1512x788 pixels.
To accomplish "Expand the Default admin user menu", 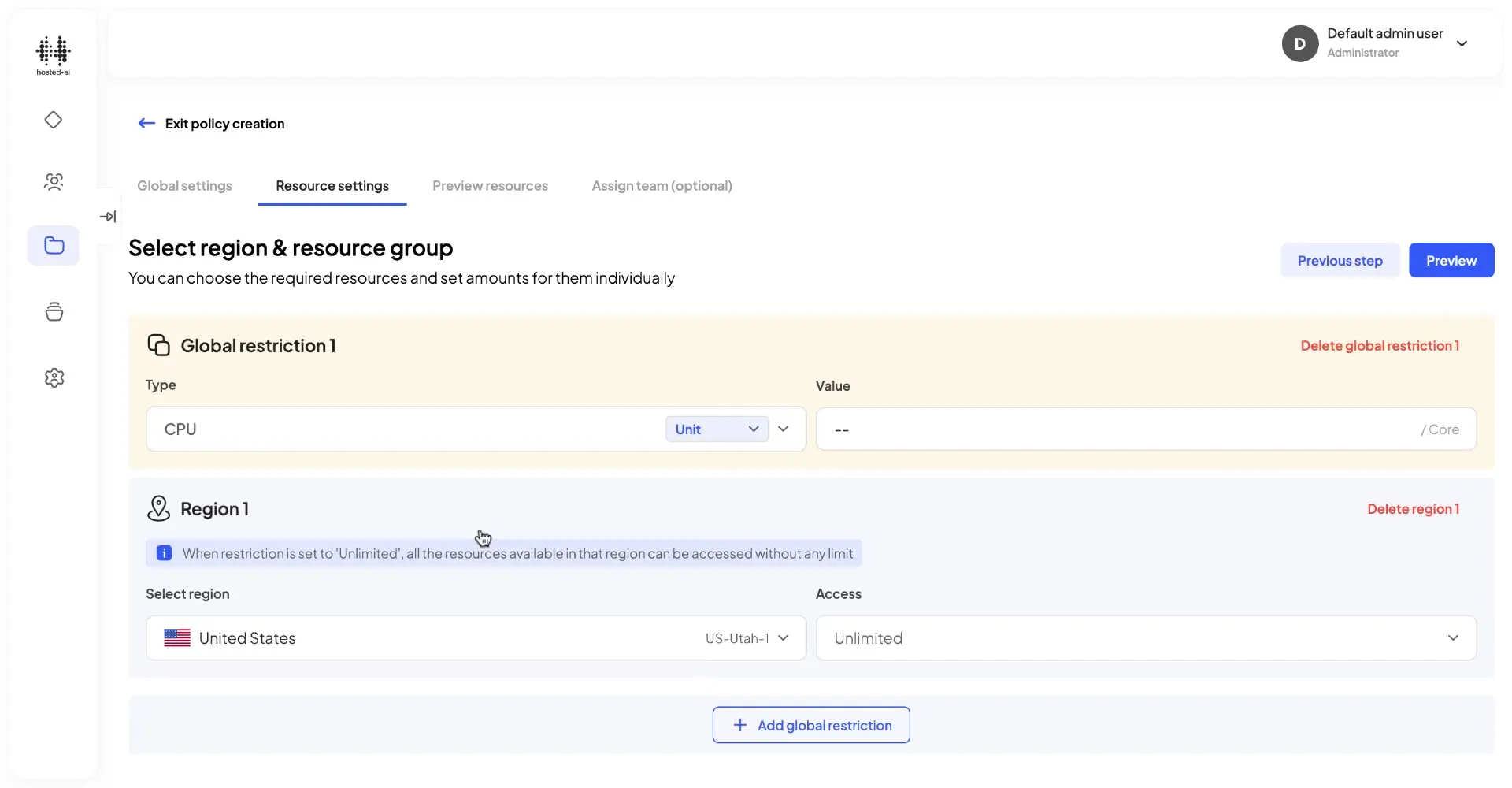I will pos(1462,43).
